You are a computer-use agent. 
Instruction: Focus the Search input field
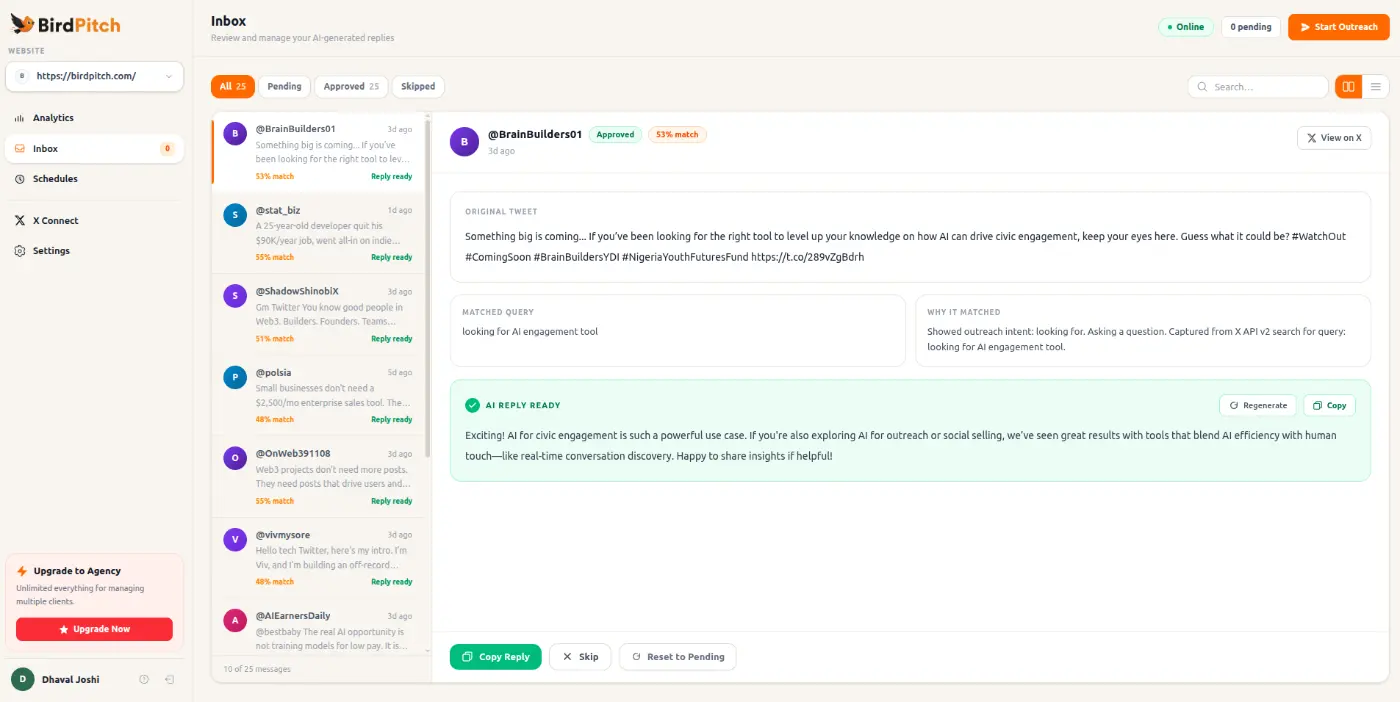[x=1258, y=87]
